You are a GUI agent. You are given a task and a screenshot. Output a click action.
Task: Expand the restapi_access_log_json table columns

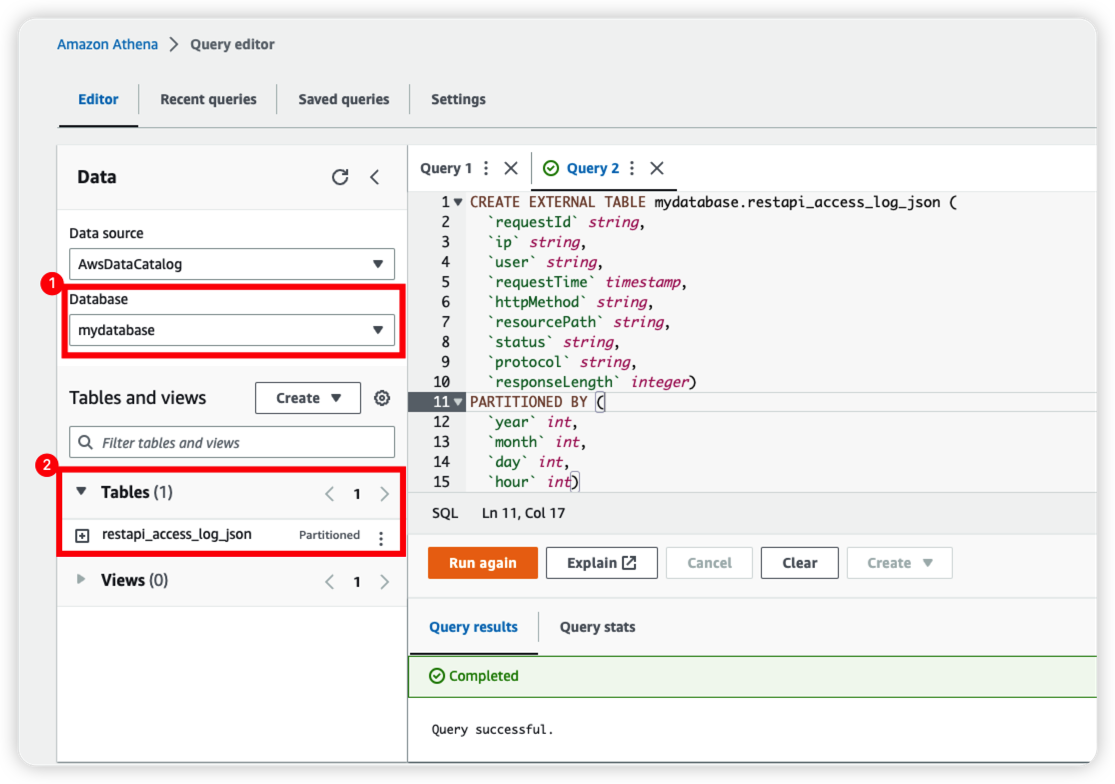(83, 535)
